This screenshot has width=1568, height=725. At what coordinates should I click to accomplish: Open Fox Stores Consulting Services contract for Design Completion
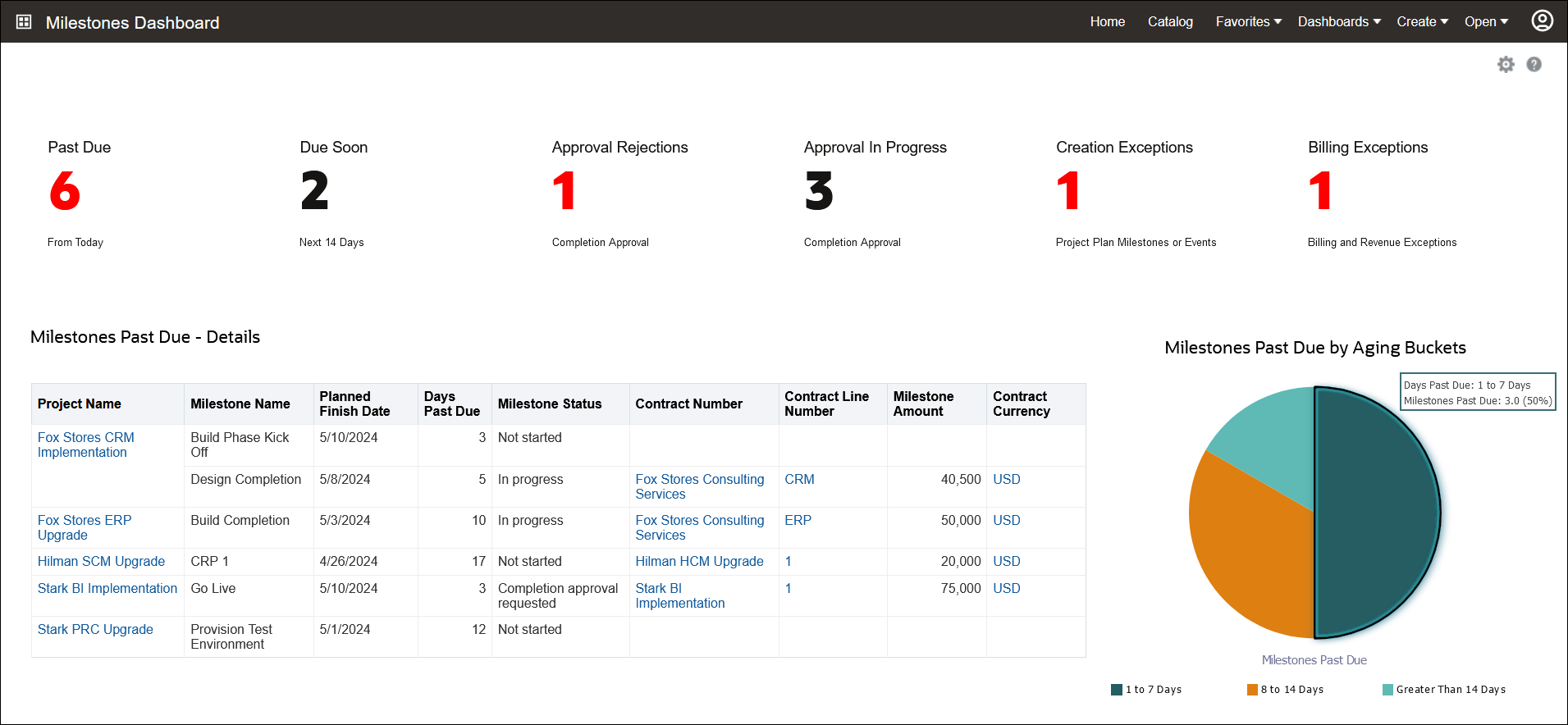[x=700, y=487]
